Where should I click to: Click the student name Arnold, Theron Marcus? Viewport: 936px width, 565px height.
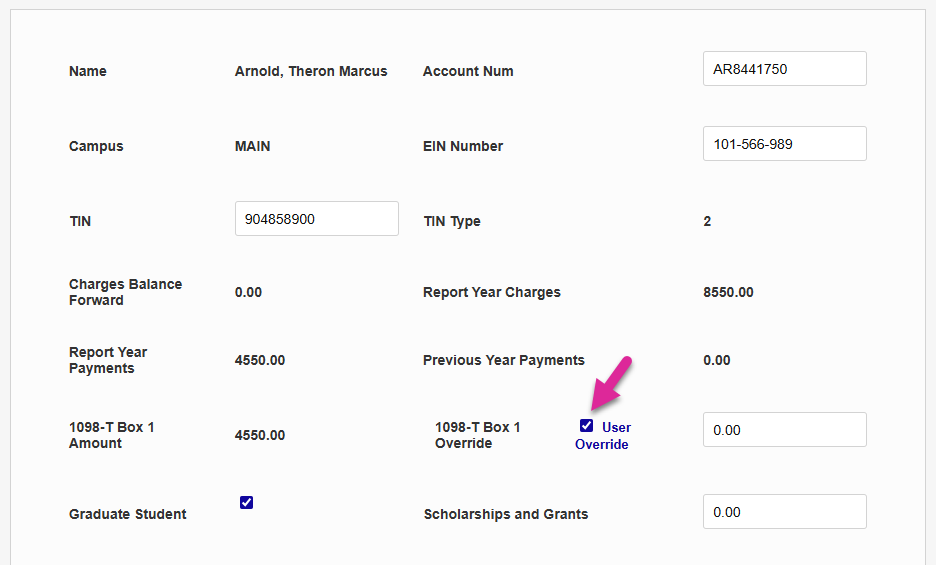(x=311, y=71)
